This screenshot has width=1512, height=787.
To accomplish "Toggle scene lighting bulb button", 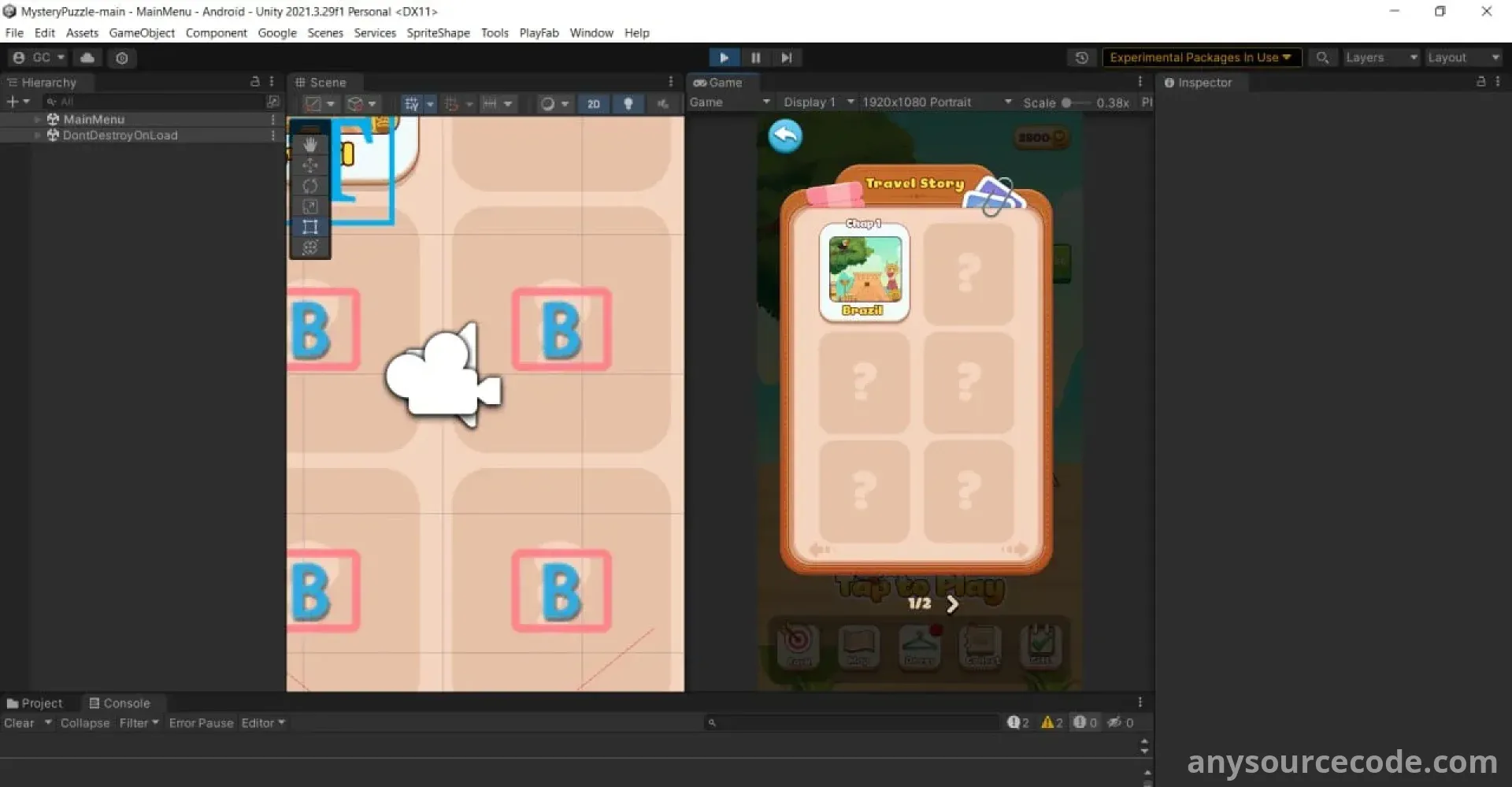I will (x=628, y=104).
